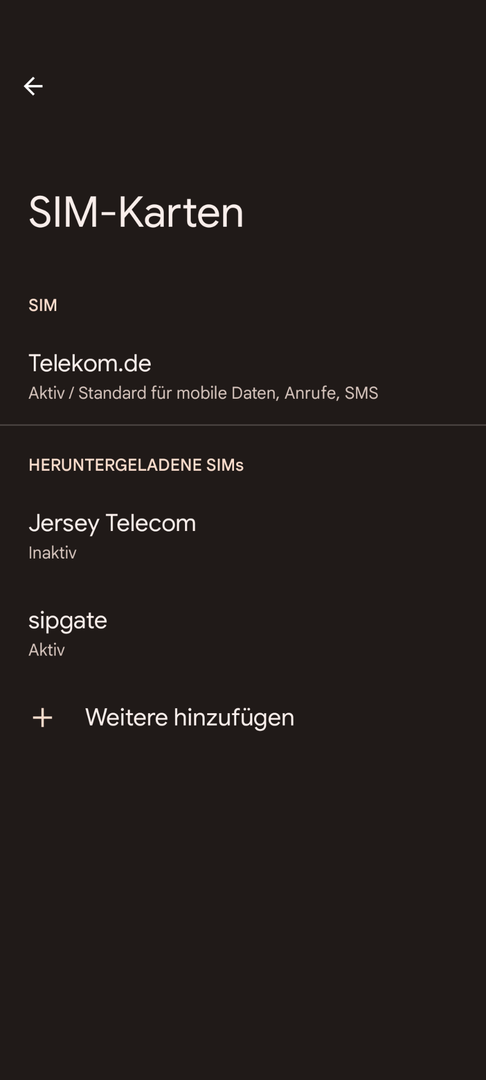Click the divider below the Telekom.de entry

(x=243, y=425)
